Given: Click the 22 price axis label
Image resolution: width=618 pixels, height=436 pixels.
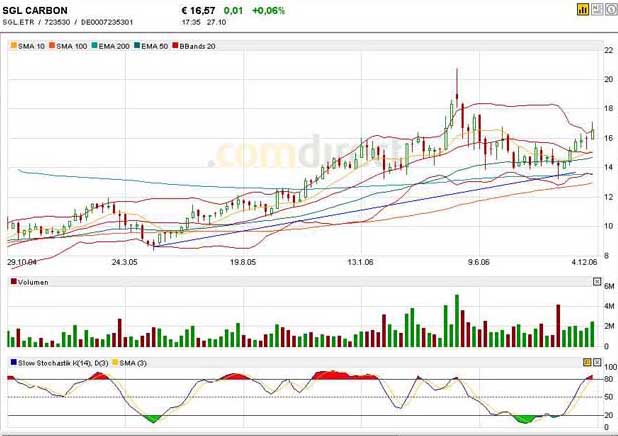Looking at the screenshot, I should 609,50.
